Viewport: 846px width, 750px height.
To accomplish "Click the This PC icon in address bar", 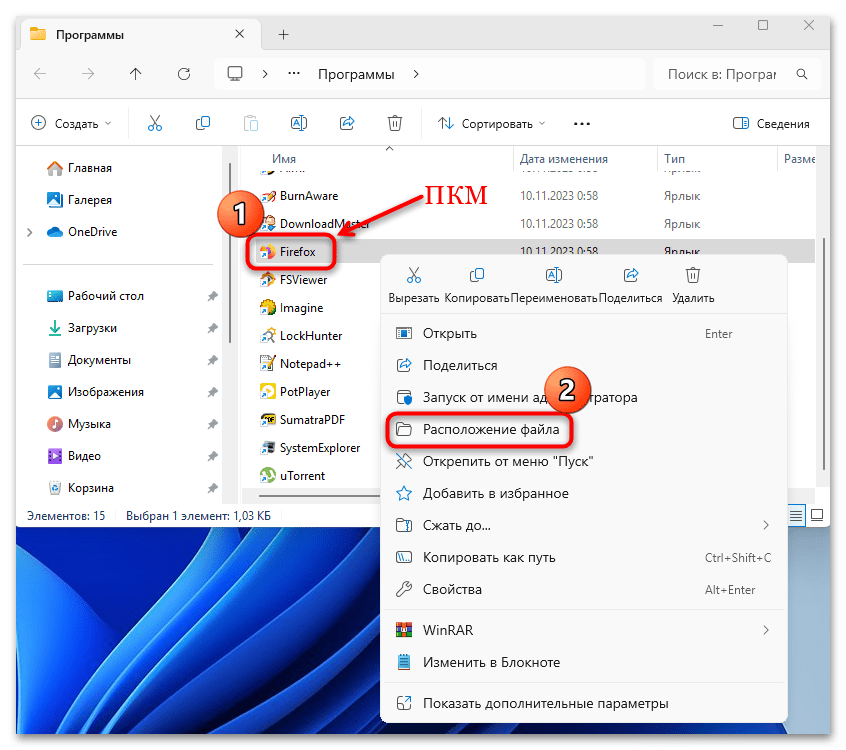I will [235, 74].
